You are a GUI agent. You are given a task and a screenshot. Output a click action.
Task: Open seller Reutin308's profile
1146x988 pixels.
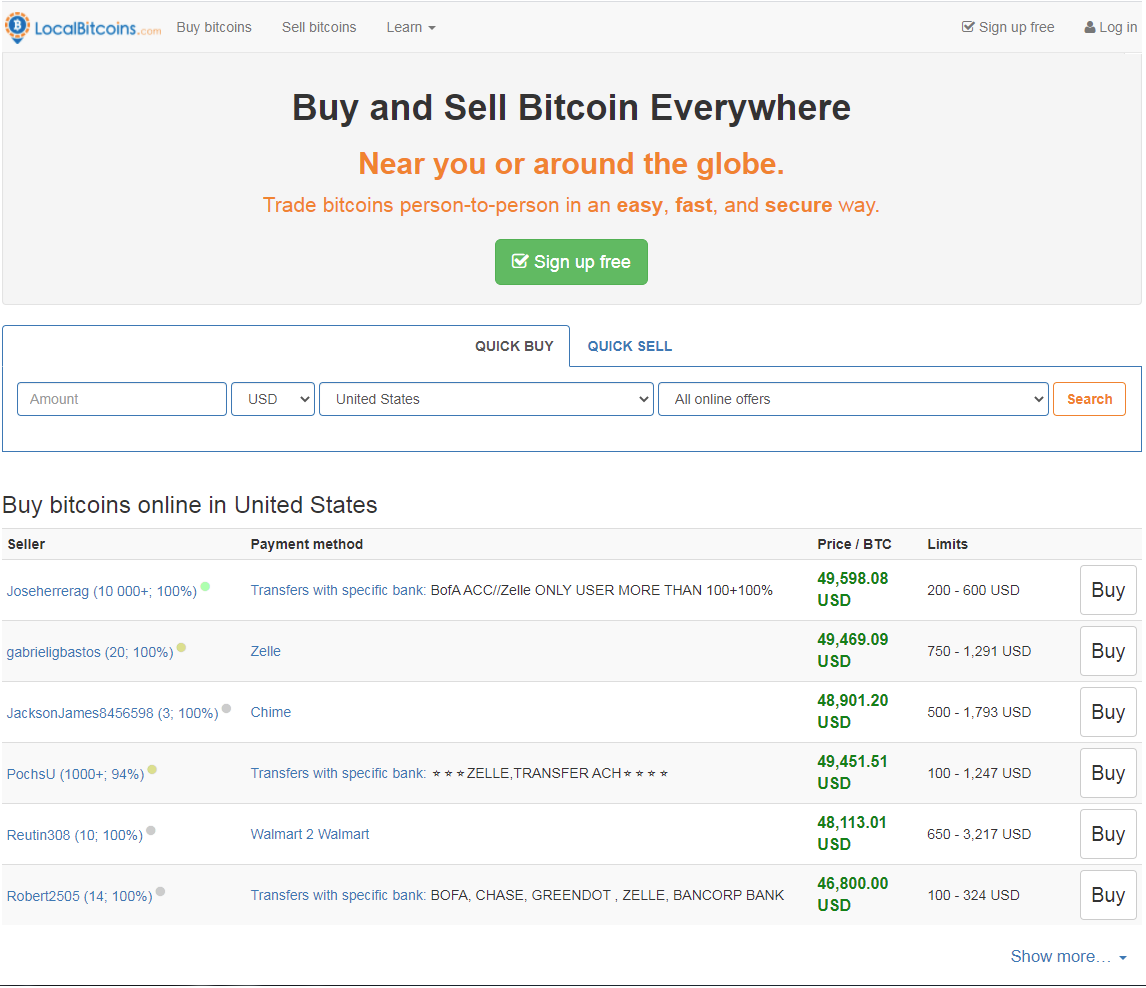coord(75,835)
